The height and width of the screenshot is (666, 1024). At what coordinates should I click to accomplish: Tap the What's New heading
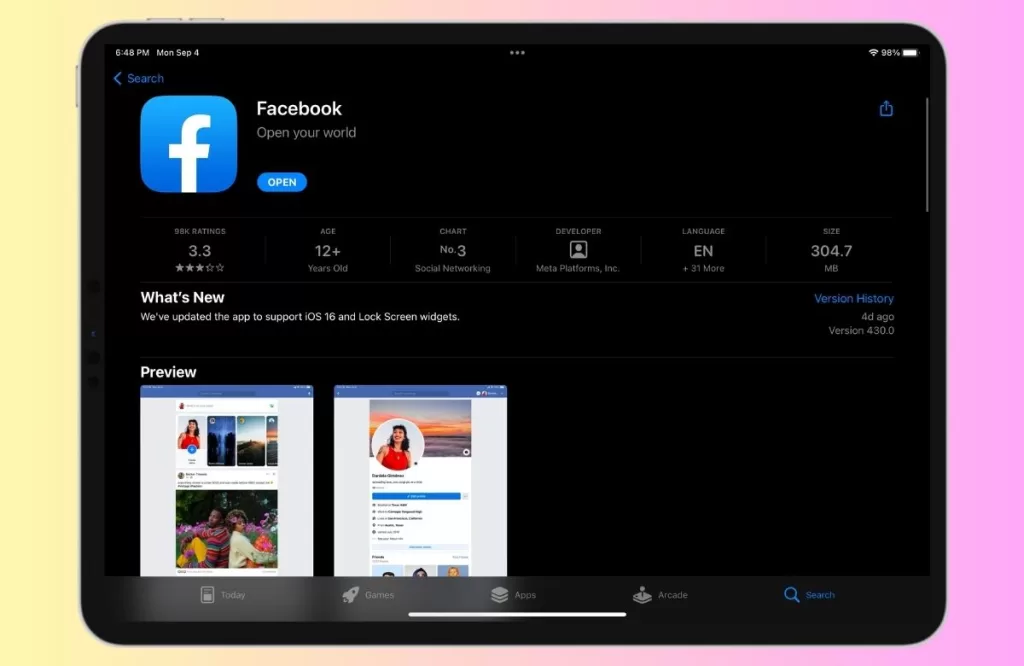click(182, 298)
